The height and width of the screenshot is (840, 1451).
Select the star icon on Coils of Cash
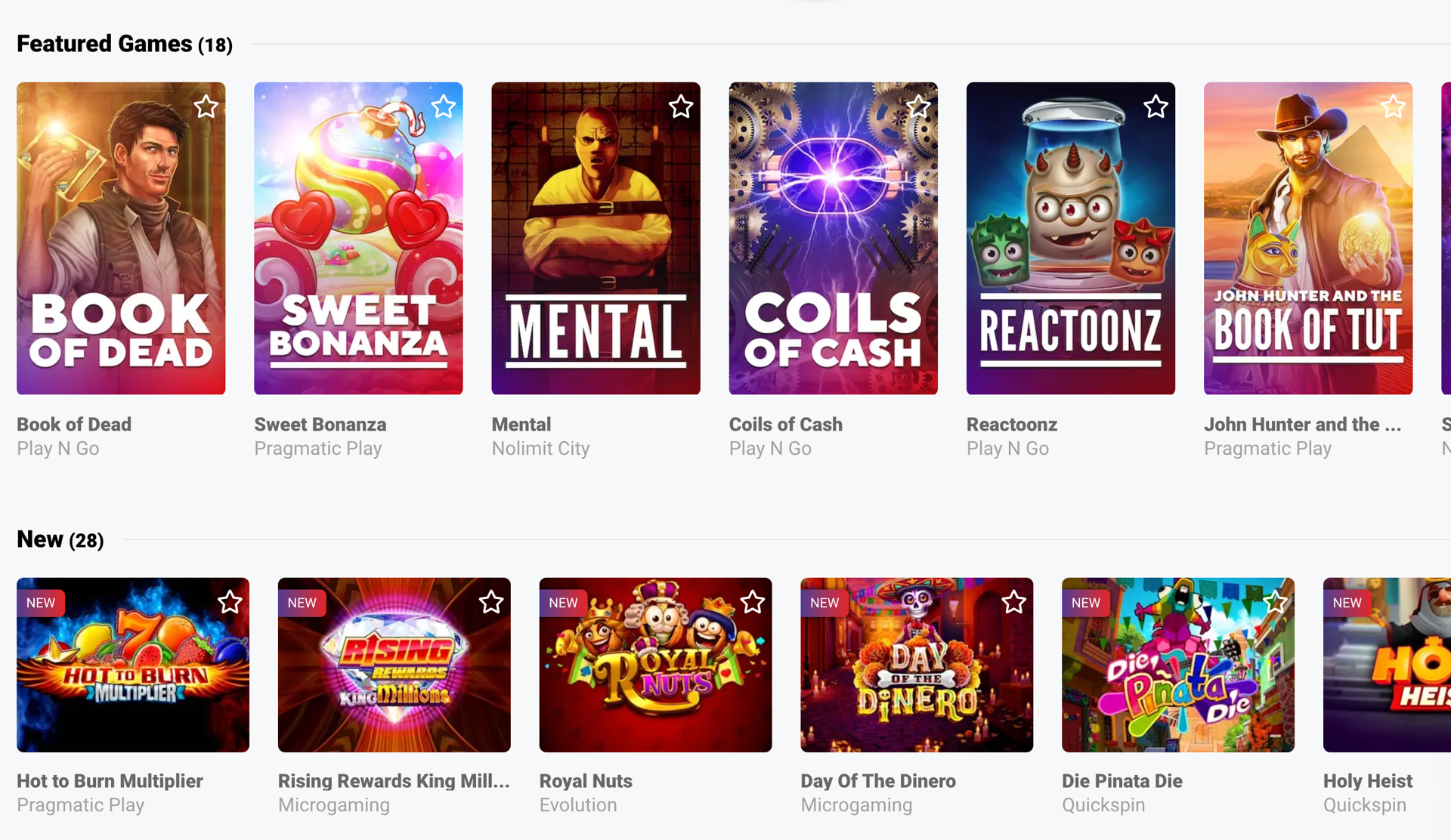click(x=917, y=107)
